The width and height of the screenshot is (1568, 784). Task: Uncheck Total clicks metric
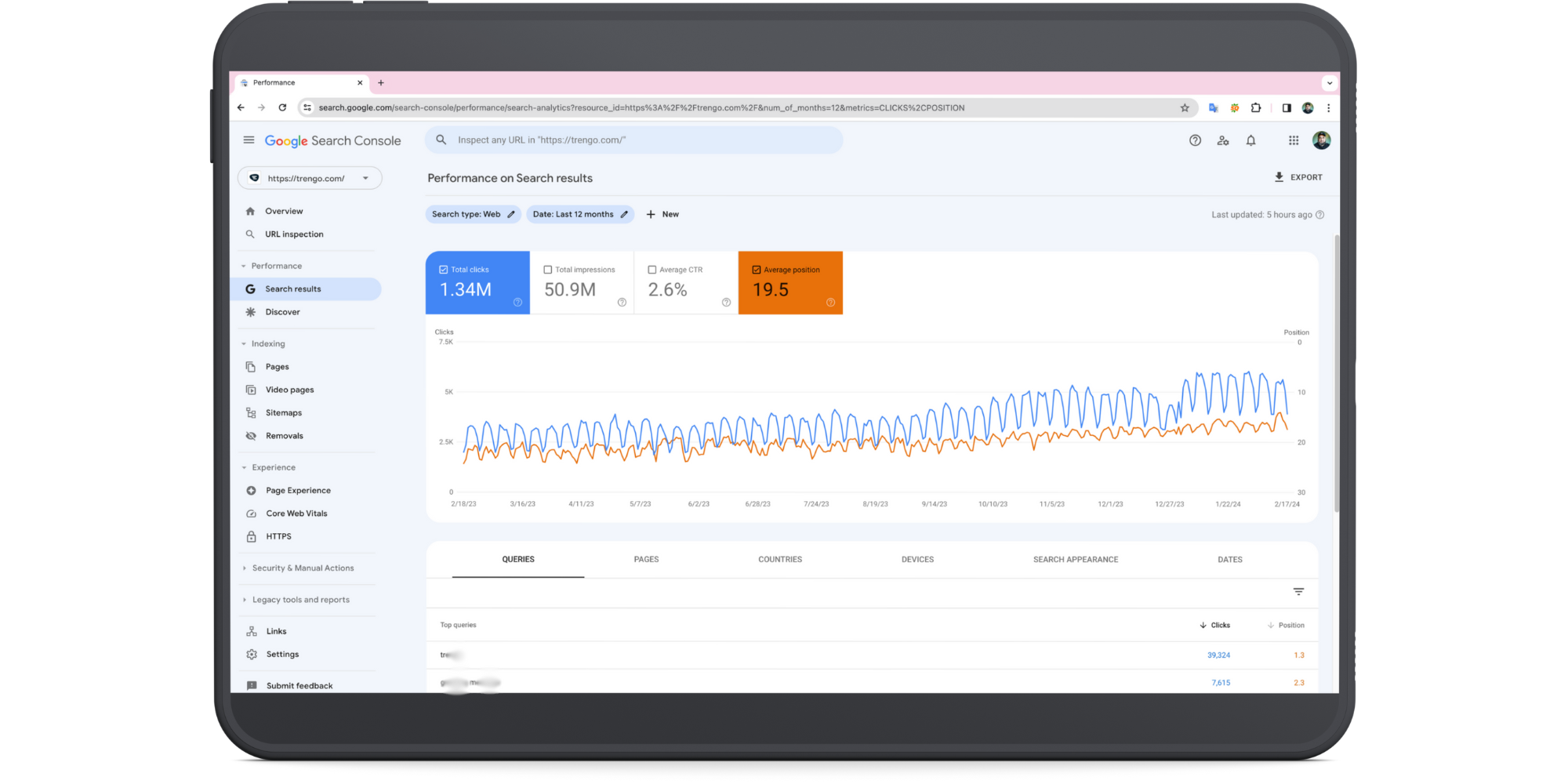click(444, 270)
